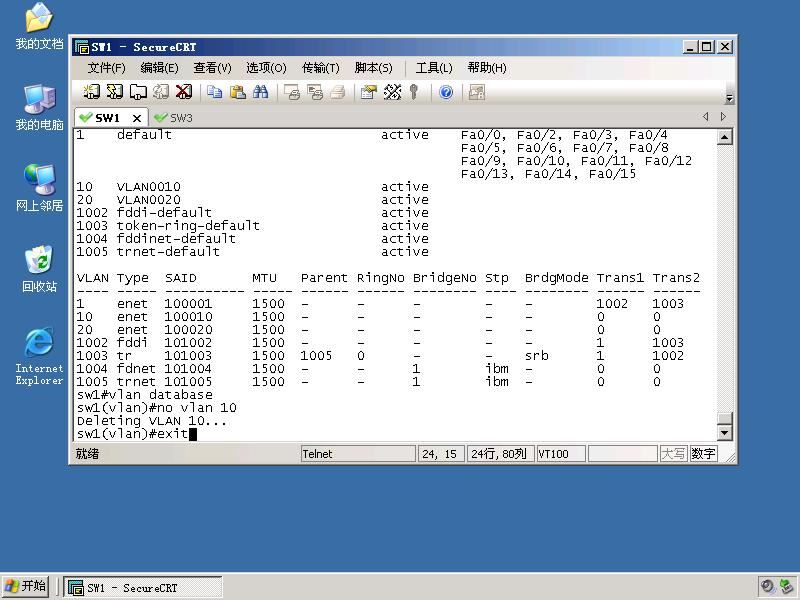The image size is (800, 600).
Task: Click the Paste clipboard icon
Action: (237, 92)
